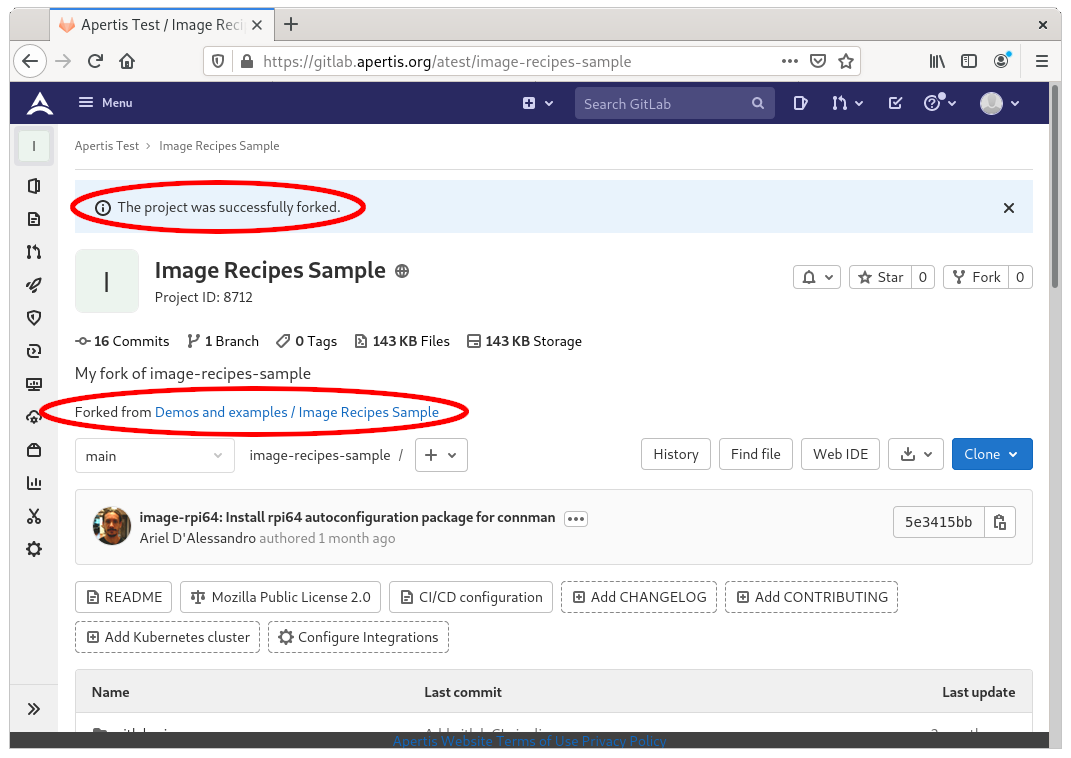The image size is (1071, 758).
Task: Open page actions three-dot menu in address bar
Action: click(790, 61)
